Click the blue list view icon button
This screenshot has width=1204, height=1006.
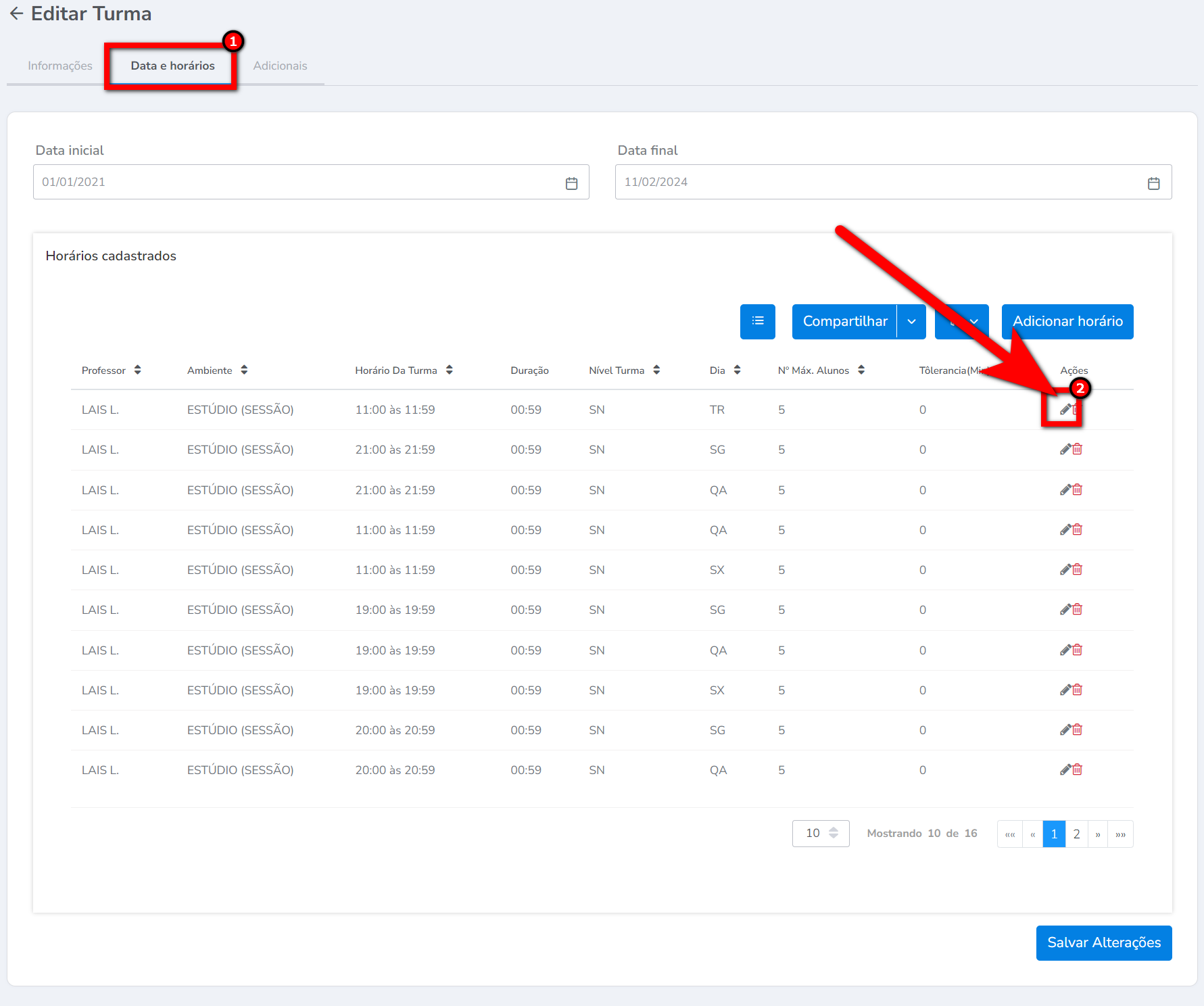point(757,321)
